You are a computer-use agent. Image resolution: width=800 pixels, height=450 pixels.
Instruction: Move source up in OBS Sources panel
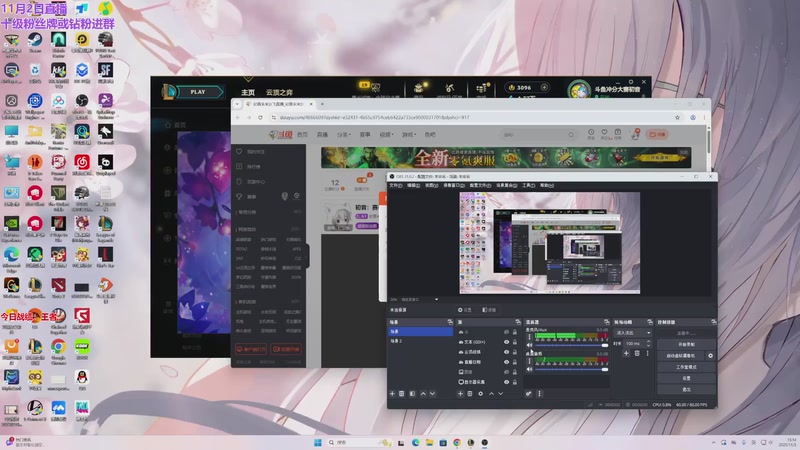(491, 394)
